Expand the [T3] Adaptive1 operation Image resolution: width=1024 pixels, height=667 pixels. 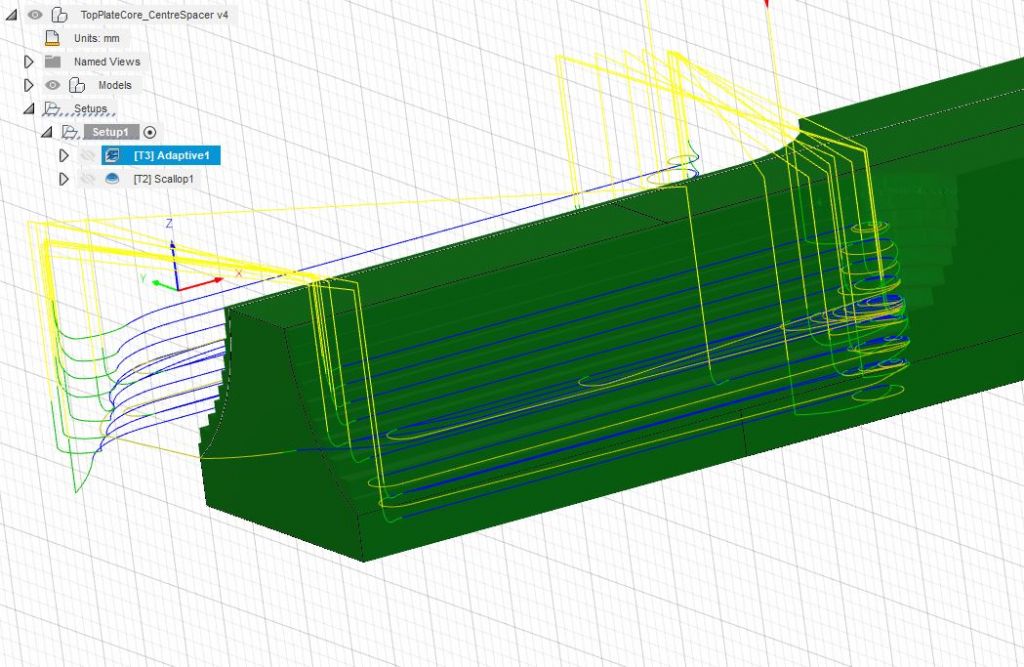(64, 155)
